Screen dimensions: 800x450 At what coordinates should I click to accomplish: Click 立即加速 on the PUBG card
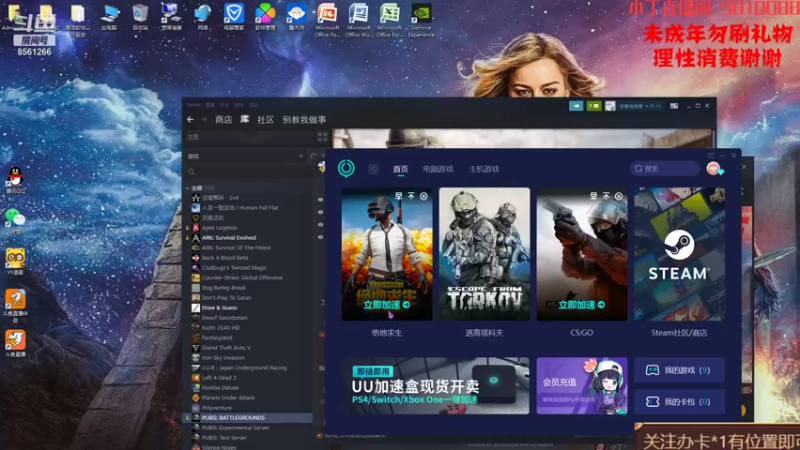tap(387, 305)
